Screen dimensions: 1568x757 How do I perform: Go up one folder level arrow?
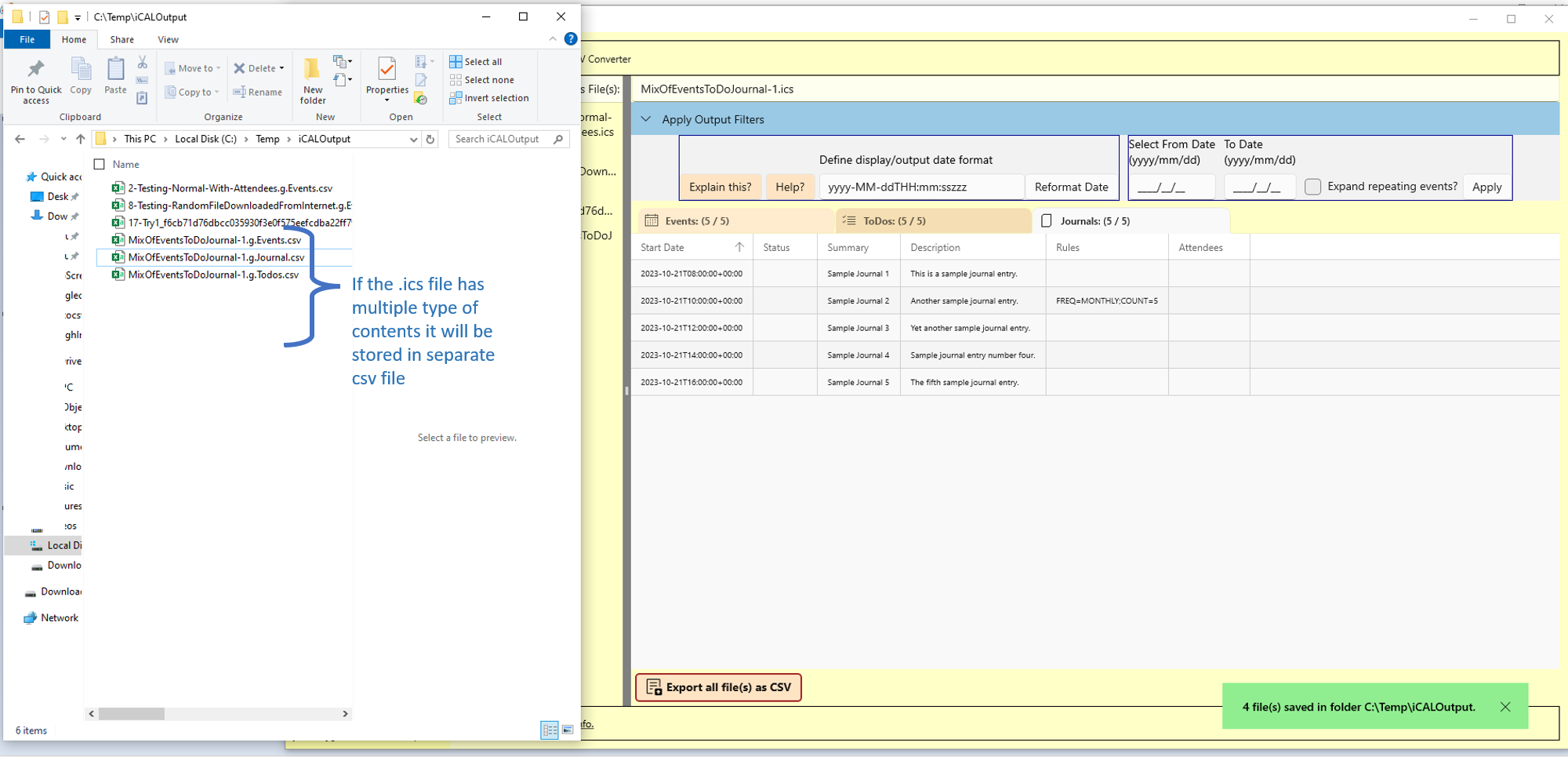coord(80,139)
